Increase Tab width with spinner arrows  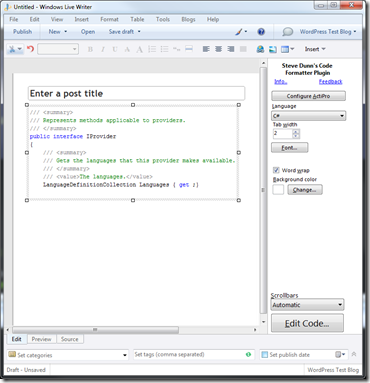click(296, 132)
